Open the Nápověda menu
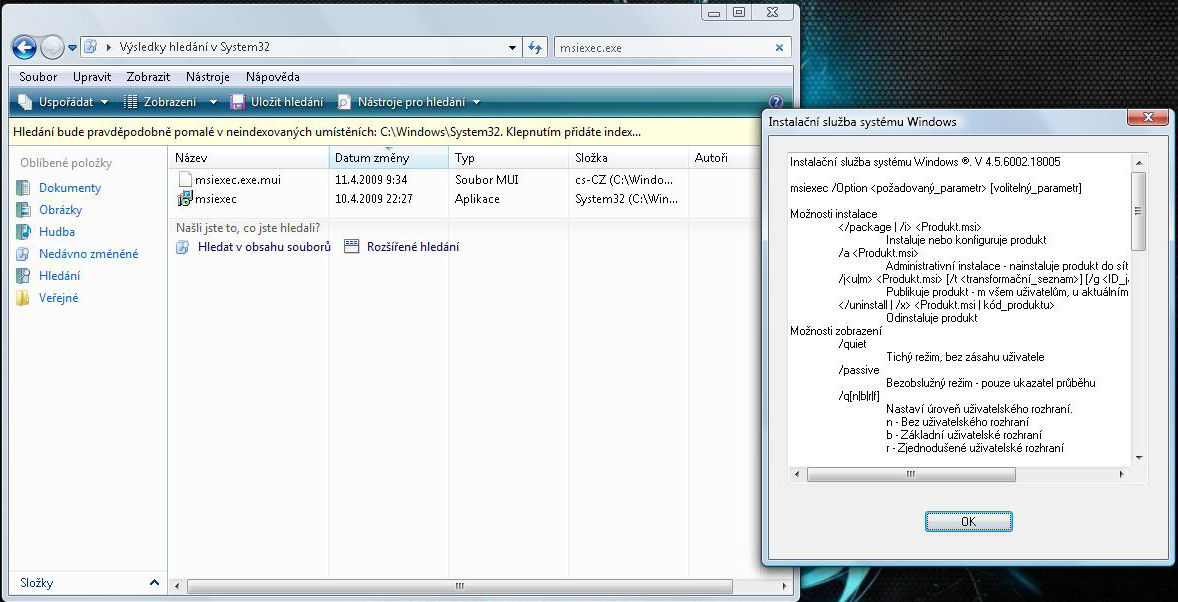The image size is (1178, 602). tap(272, 77)
